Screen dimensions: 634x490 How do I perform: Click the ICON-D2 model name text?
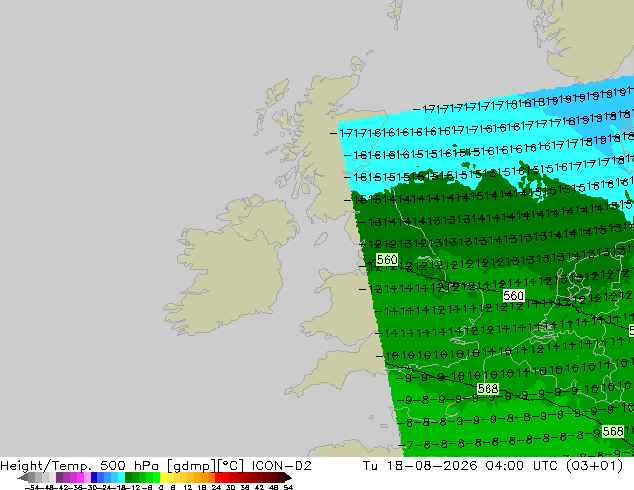[x=281, y=466]
